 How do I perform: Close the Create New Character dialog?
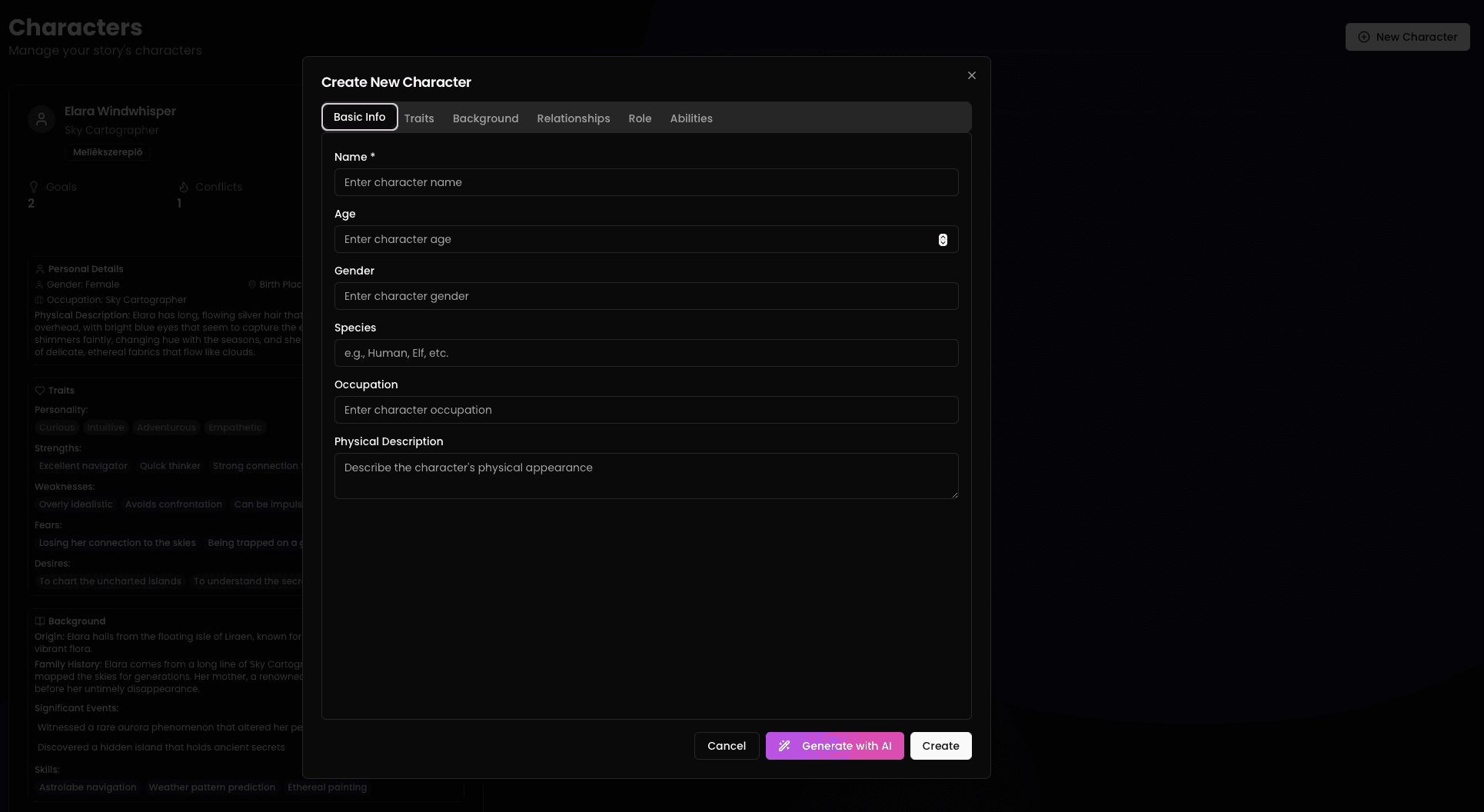[972, 75]
